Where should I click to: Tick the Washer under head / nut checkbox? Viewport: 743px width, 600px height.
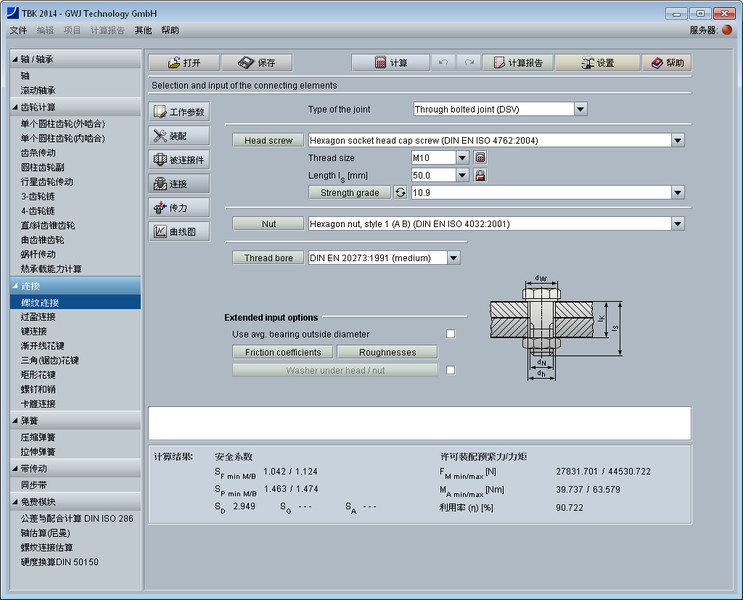(x=451, y=370)
